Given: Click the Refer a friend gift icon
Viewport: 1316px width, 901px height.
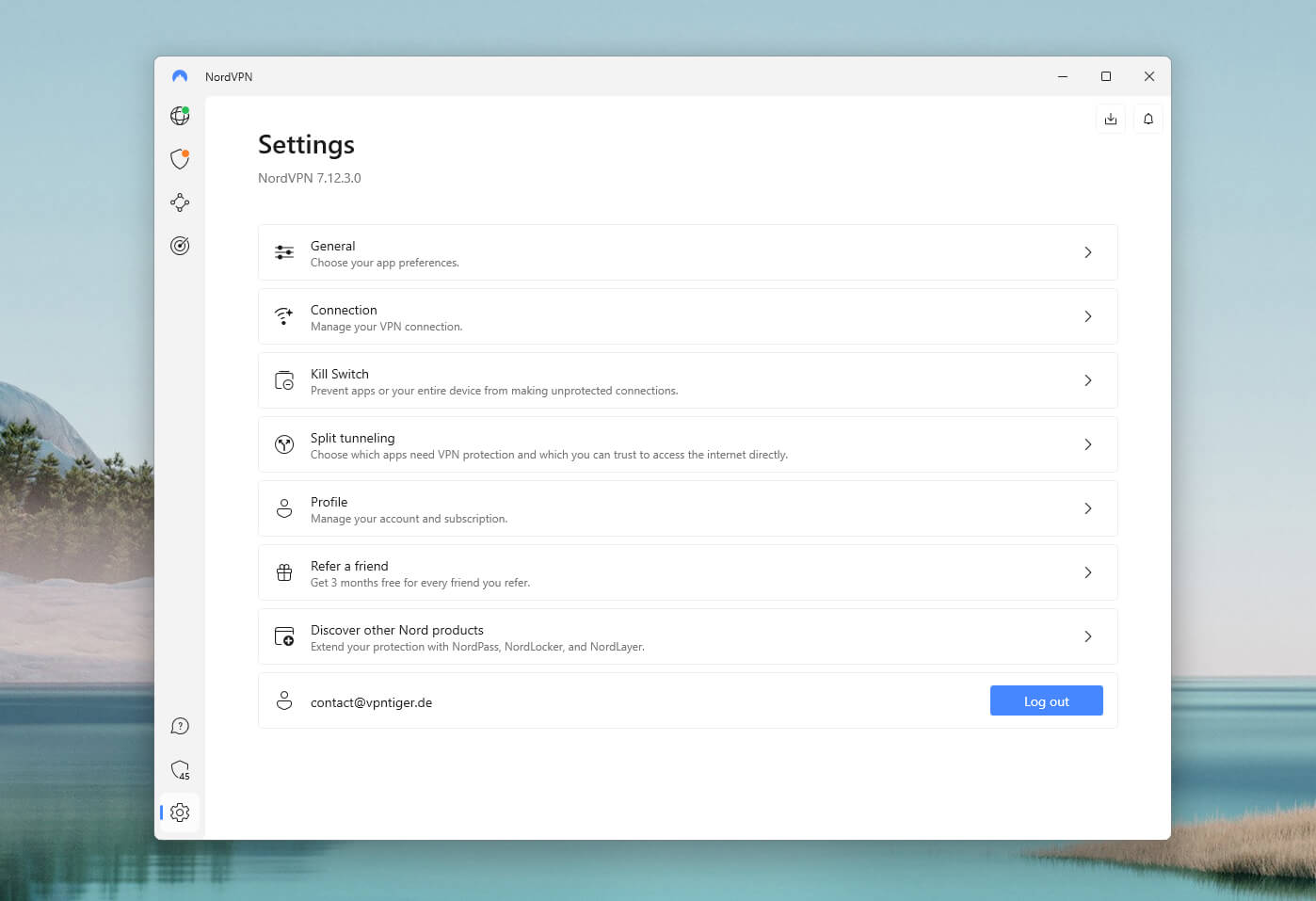Looking at the screenshot, I should coord(284,572).
